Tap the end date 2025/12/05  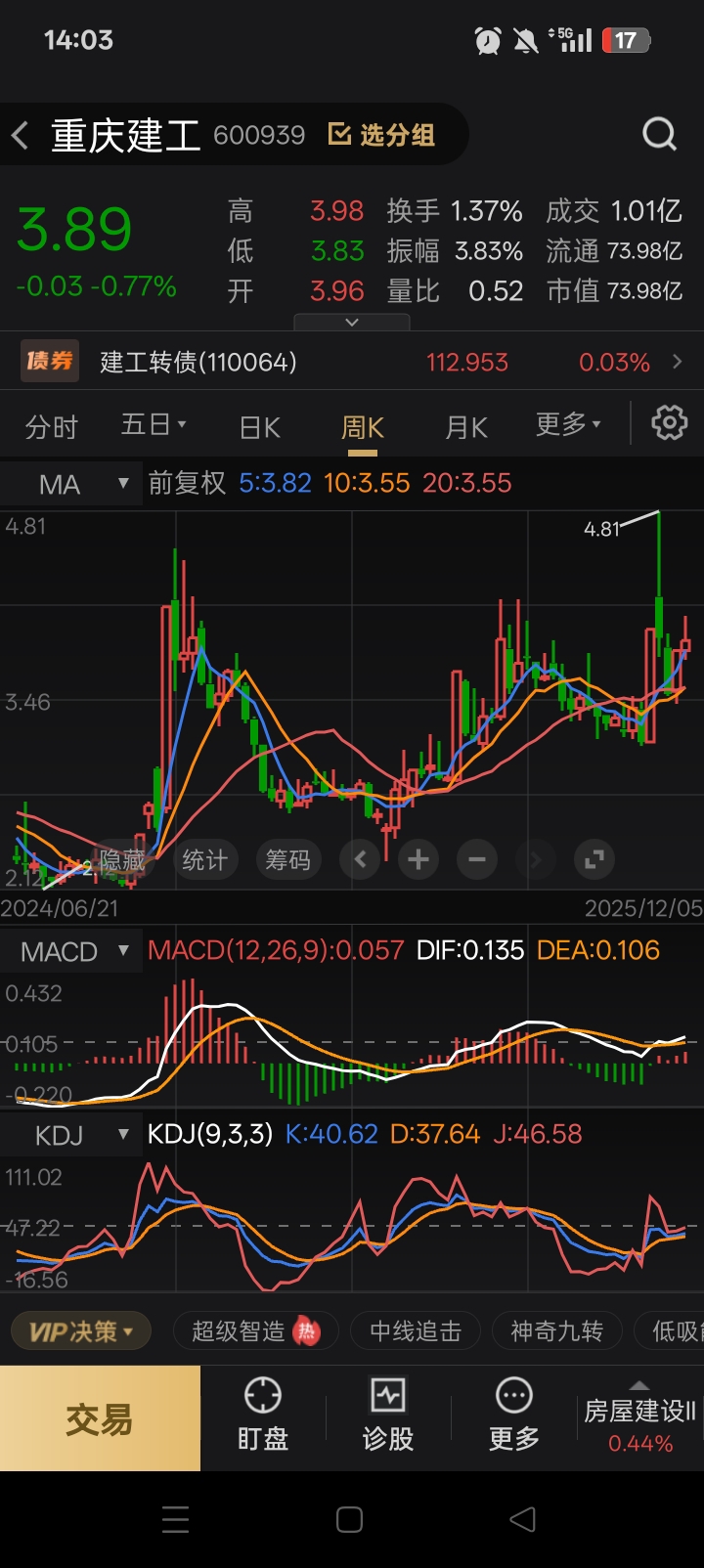[x=644, y=908]
